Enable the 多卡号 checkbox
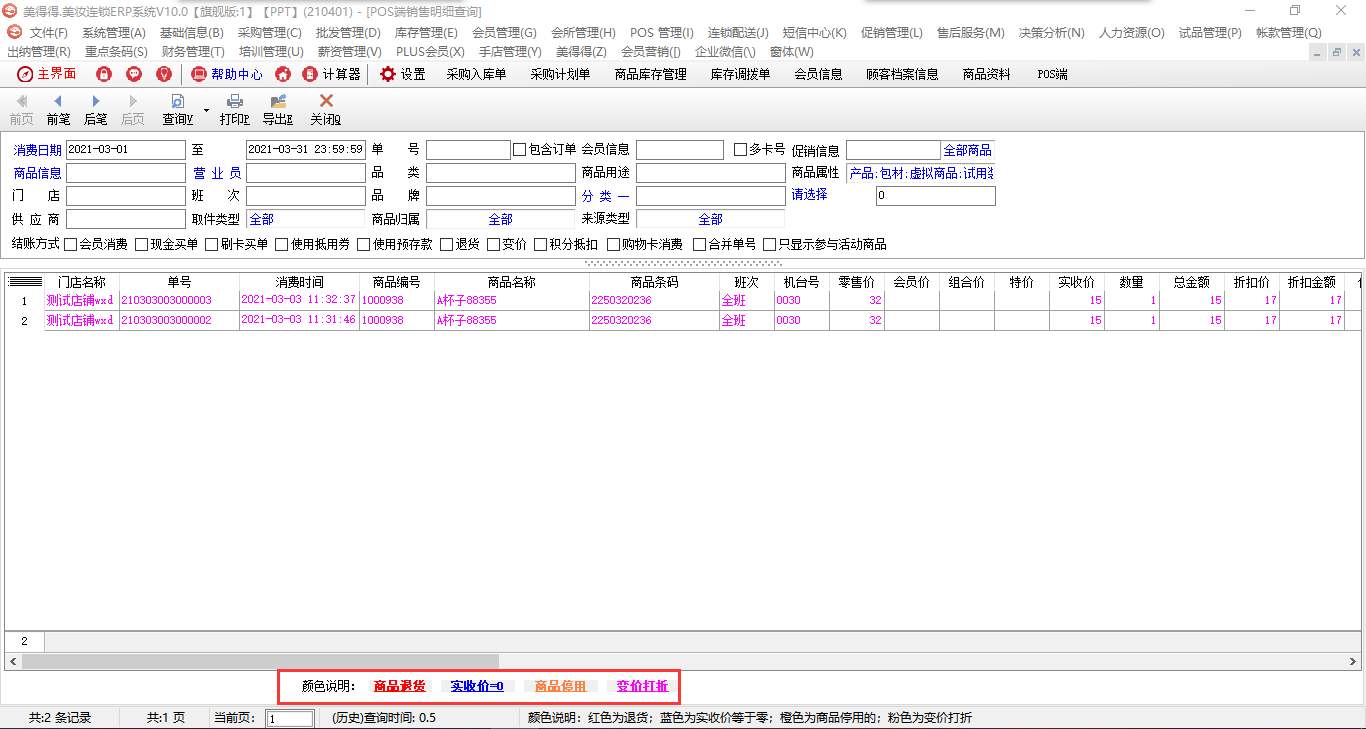This screenshot has width=1366, height=729. point(740,150)
